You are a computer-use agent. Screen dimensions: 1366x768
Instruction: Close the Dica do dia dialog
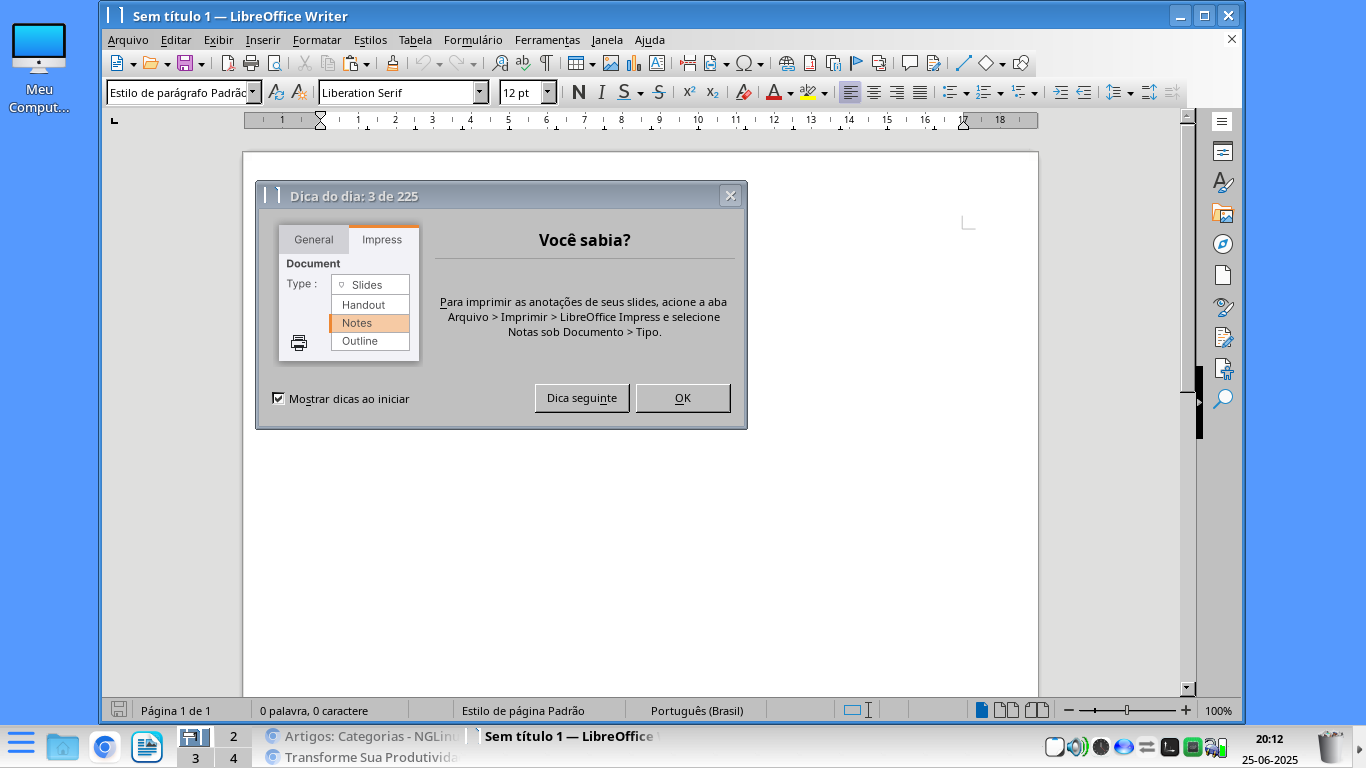[730, 196]
